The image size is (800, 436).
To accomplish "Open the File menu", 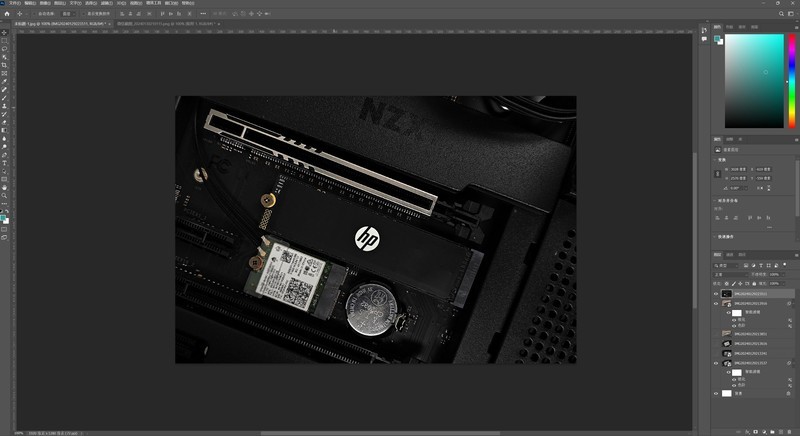I will (14, 3).
